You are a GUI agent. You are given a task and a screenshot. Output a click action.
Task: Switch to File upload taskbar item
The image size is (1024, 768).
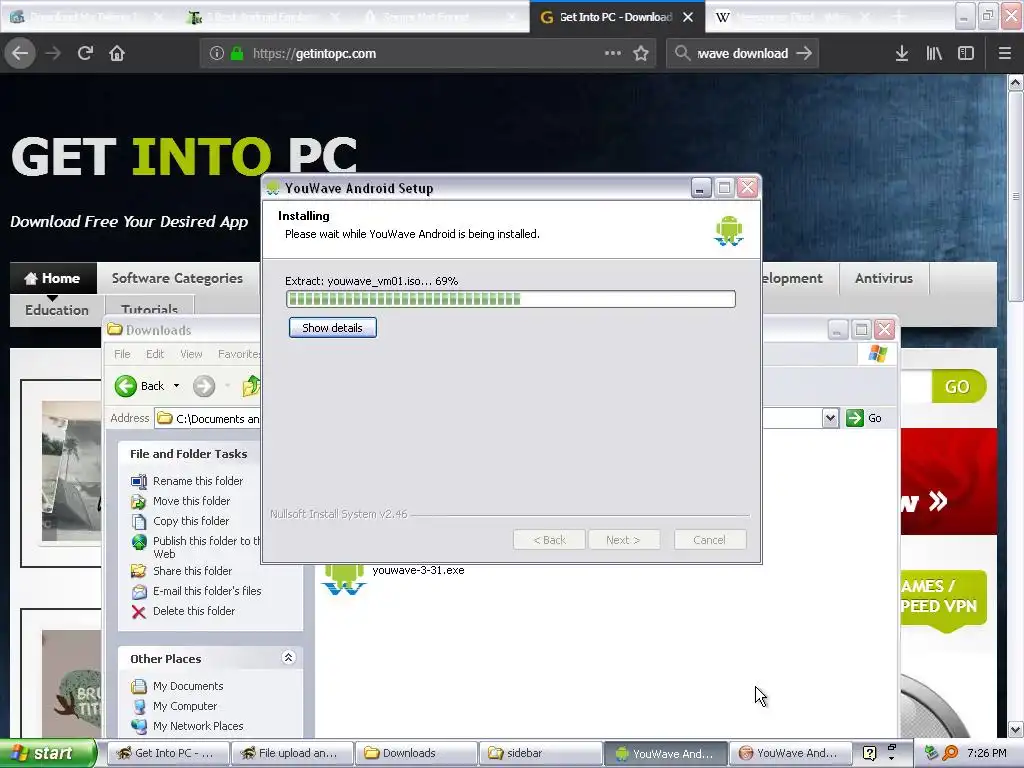coord(292,754)
